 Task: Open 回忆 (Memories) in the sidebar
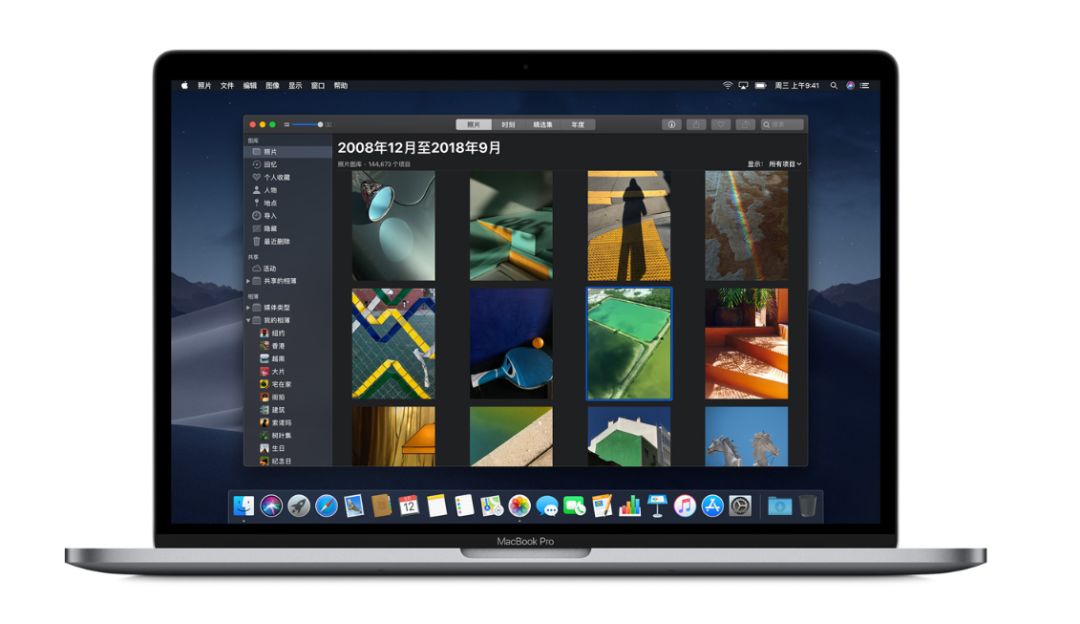[x=264, y=165]
